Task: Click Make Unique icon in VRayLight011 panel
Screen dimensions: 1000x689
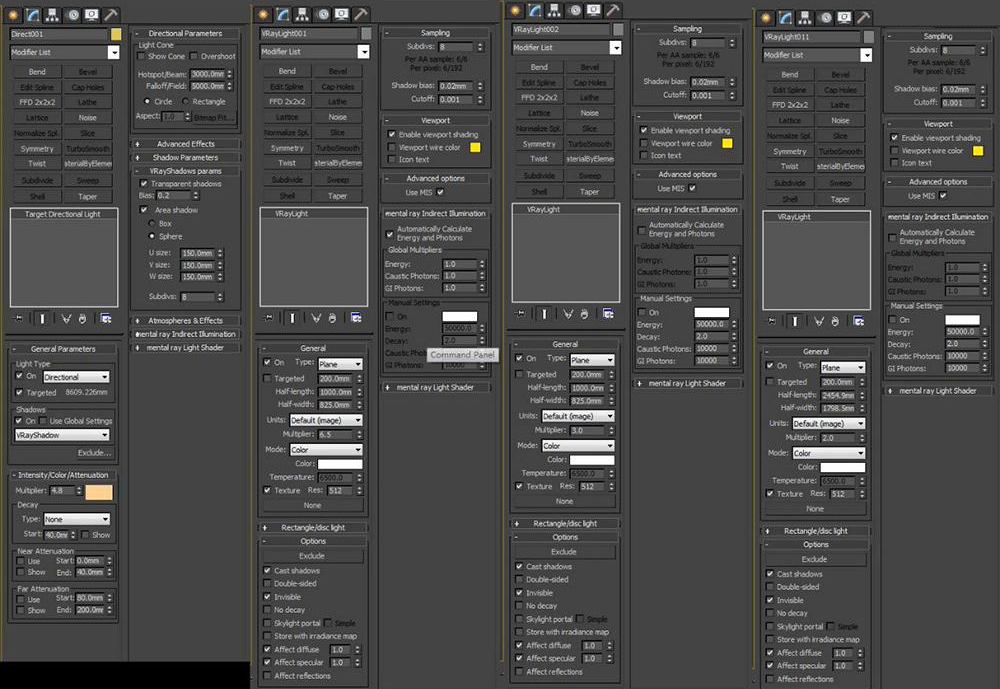Action: point(818,321)
